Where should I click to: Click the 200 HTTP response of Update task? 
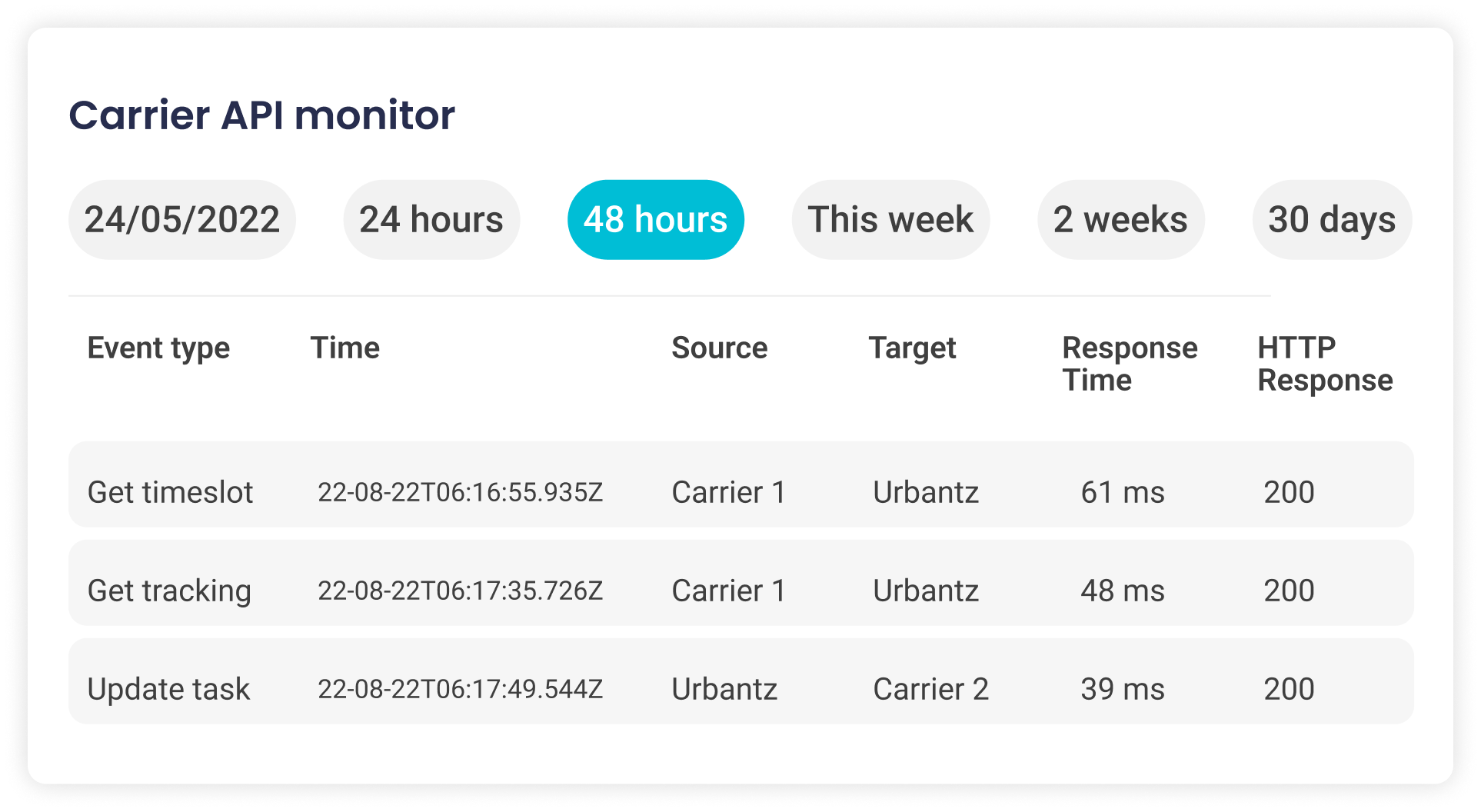(1290, 688)
